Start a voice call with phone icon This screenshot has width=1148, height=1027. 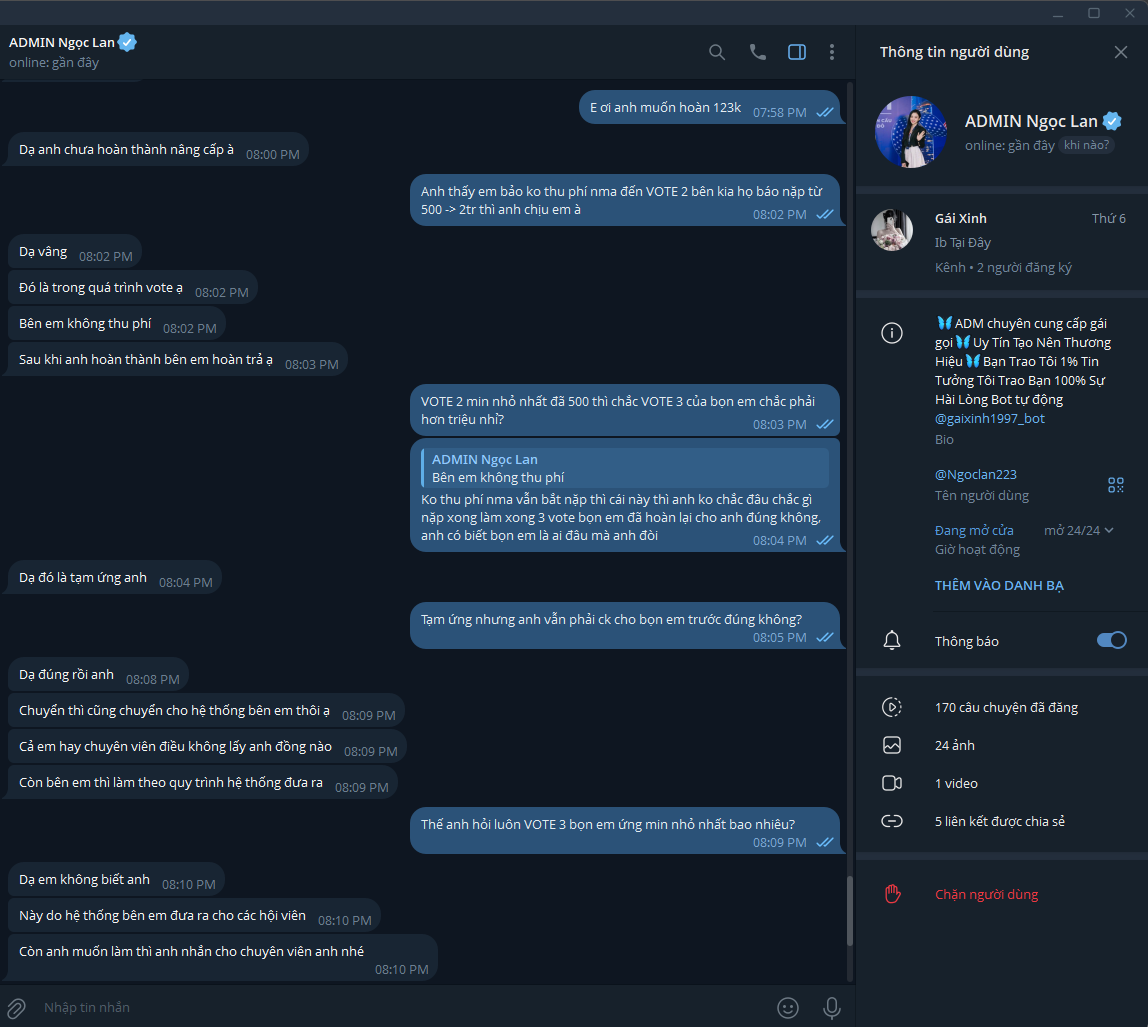coord(758,52)
